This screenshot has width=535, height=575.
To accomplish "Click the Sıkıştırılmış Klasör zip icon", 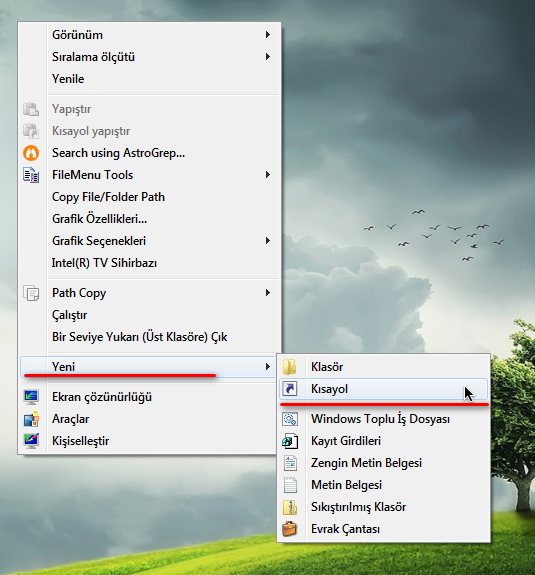I will point(290,507).
